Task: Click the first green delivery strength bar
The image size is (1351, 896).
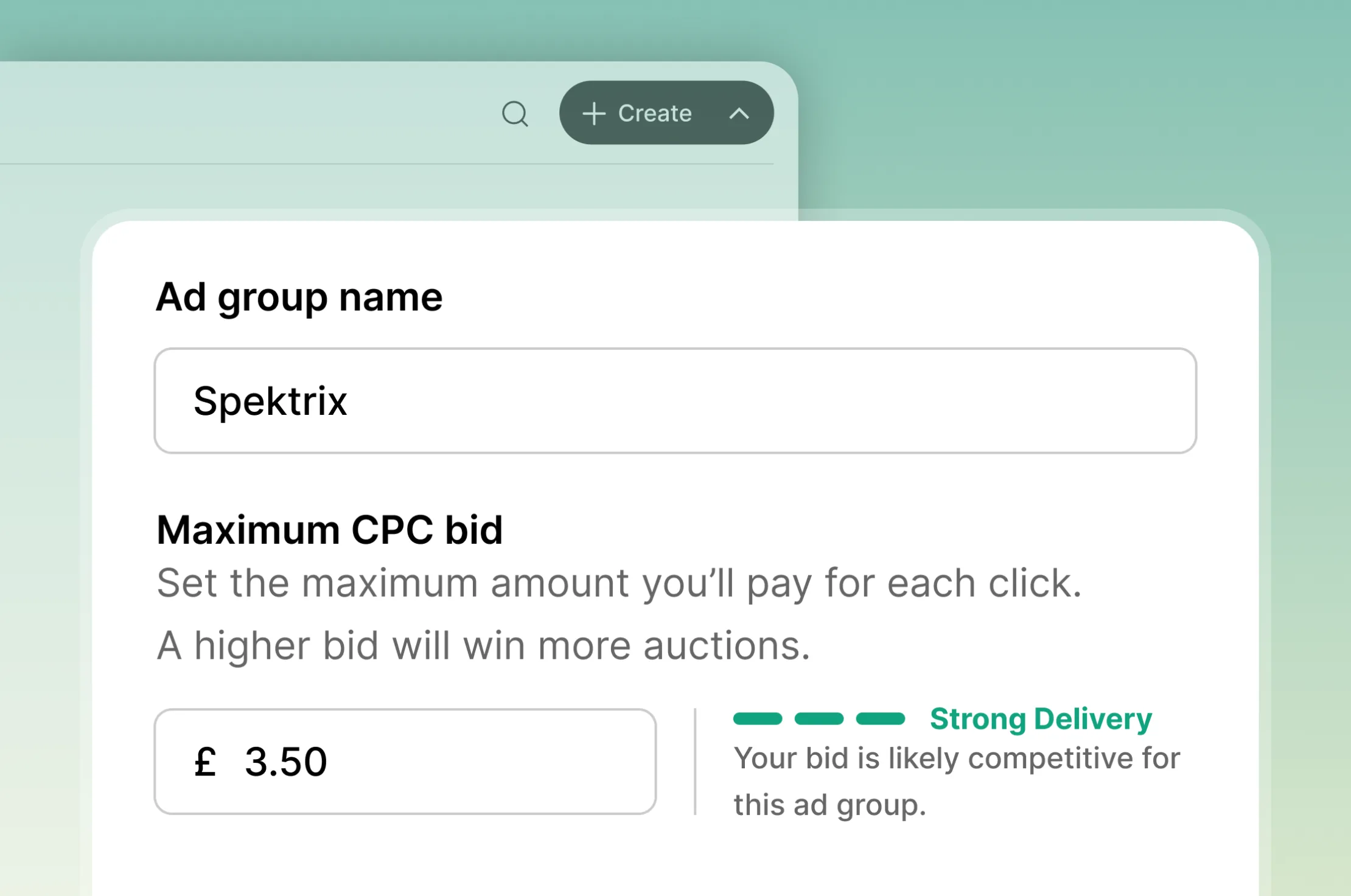Action: (758, 719)
